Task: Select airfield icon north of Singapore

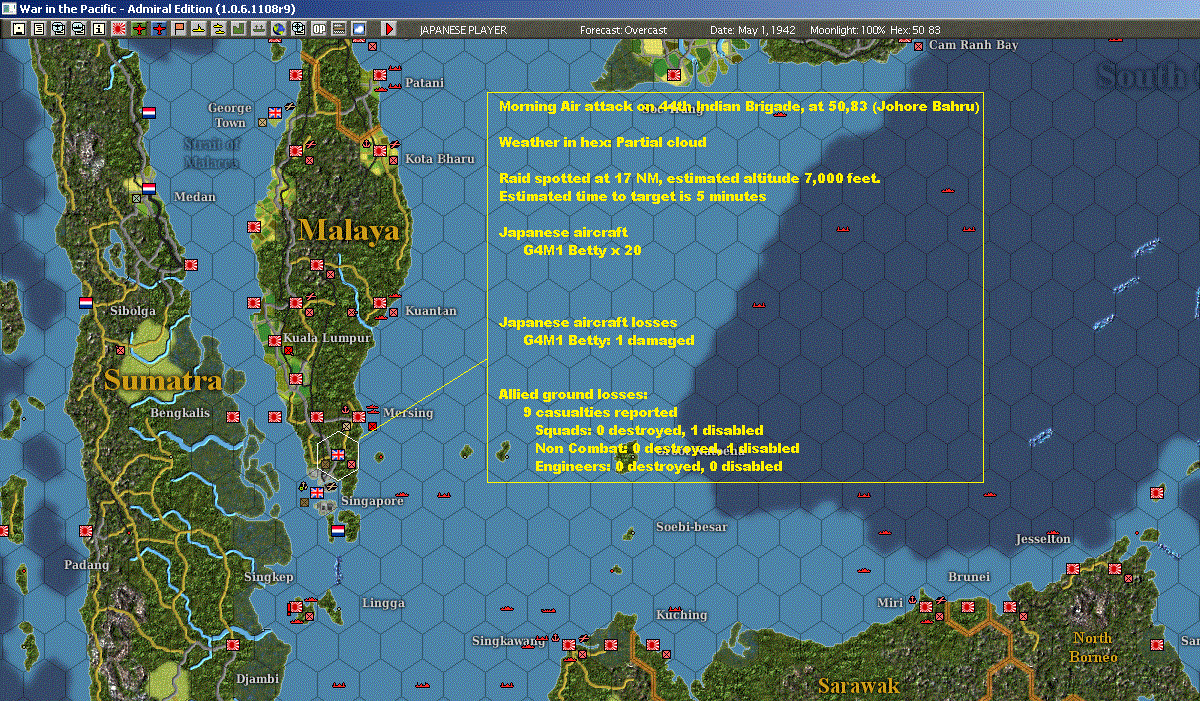Action: click(x=331, y=486)
